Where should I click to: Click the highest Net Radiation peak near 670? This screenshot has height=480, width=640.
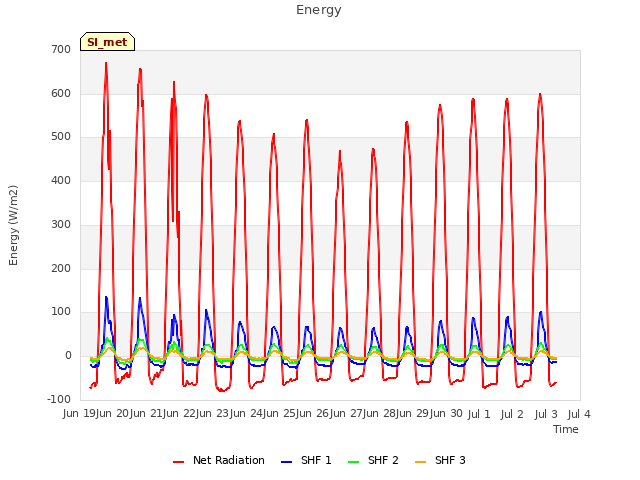(106, 63)
